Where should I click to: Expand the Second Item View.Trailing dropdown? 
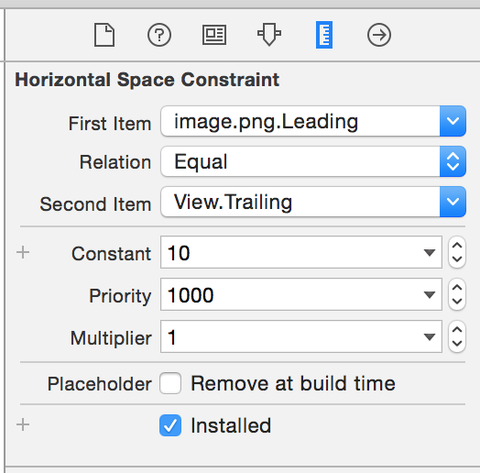313,202
